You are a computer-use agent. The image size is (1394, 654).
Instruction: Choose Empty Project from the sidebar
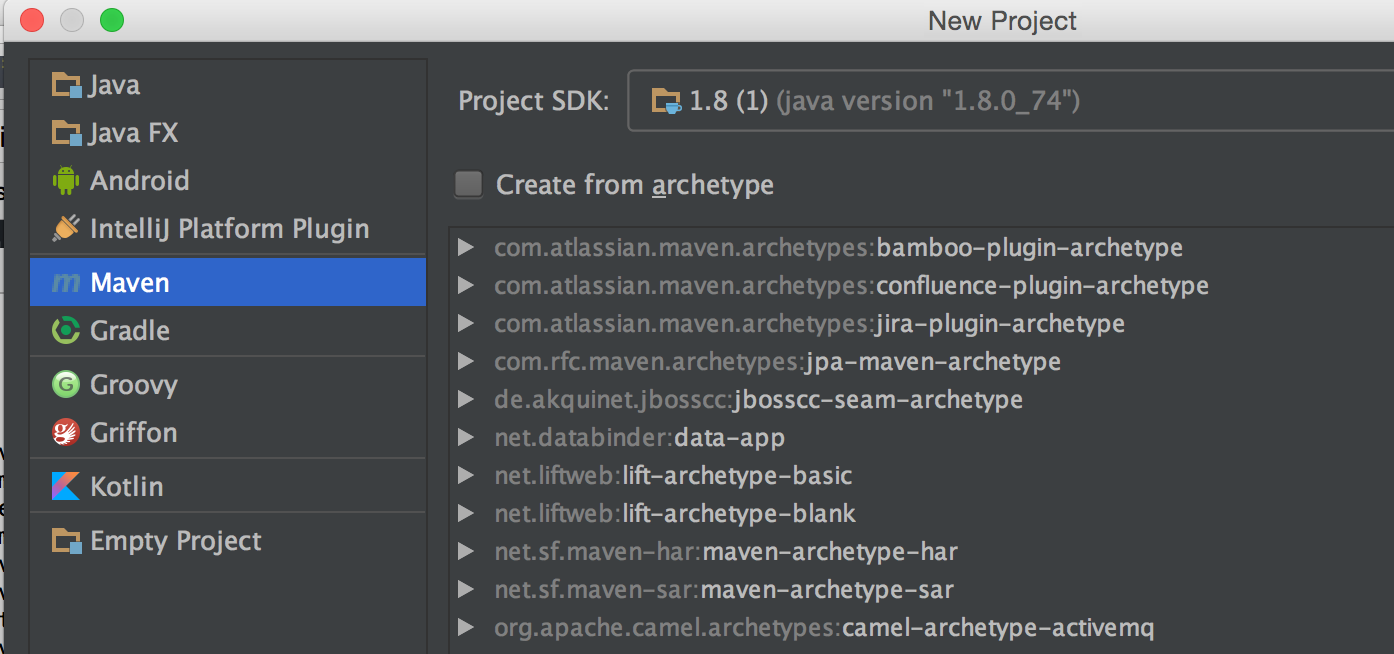click(x=175, y=541)
